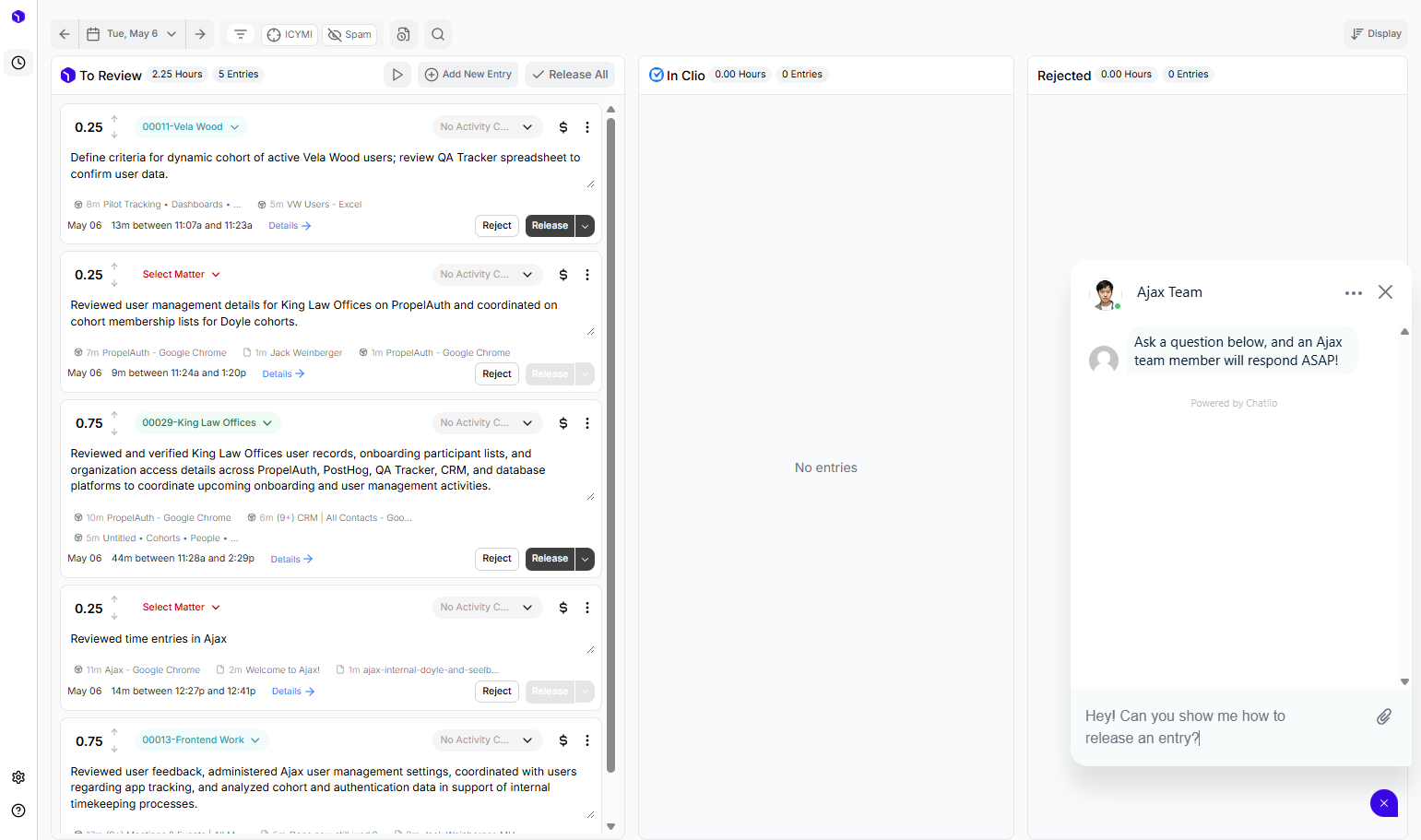Viewport: 1421px width, 840px height.
Task: Click the timer refresh icon in toolbar
Action: [x=403, y=34]
